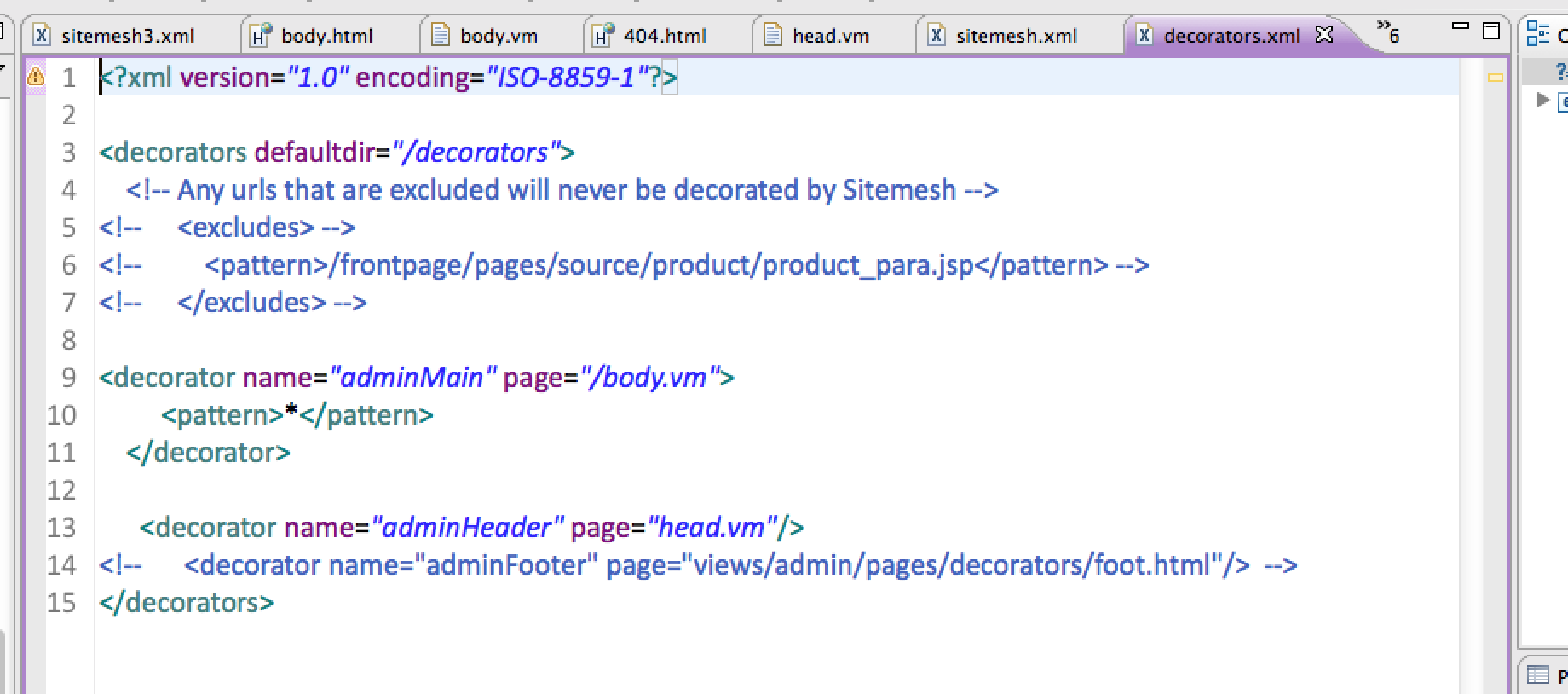
Task: Open the 404.html editor tab
Action: tap(665, 36)
